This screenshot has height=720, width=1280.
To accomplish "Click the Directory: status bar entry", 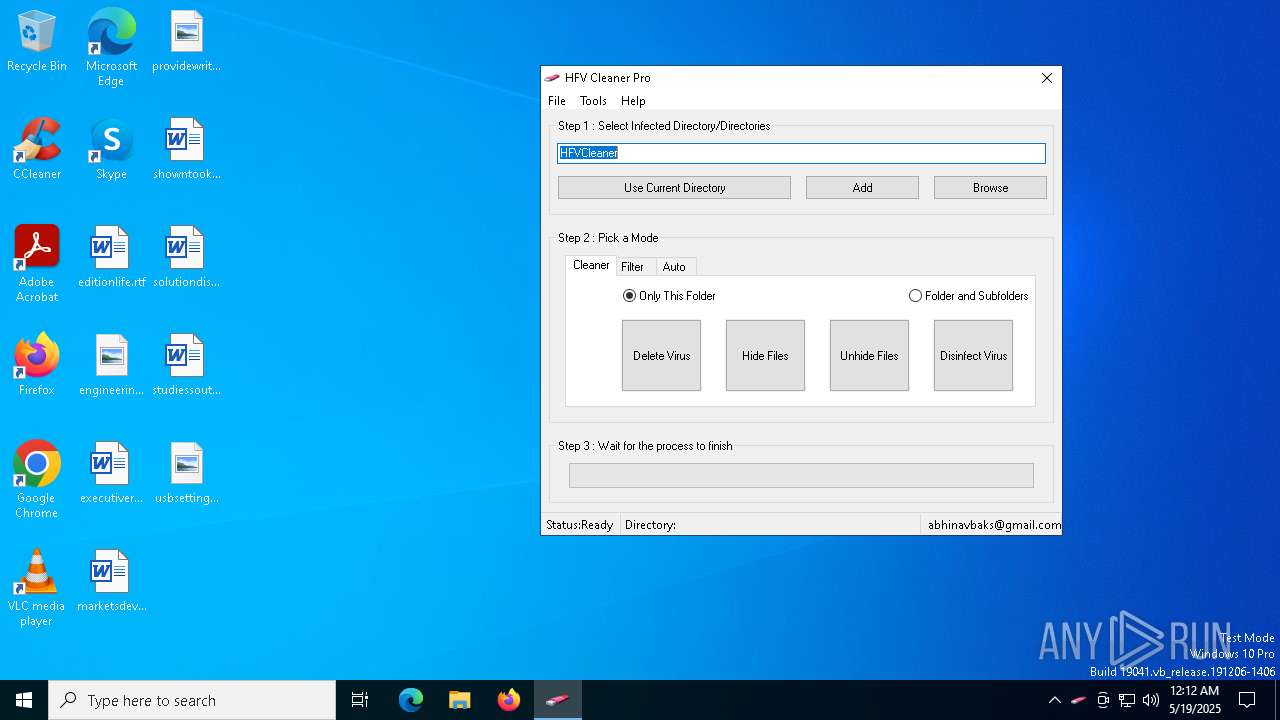I will 651,525.
